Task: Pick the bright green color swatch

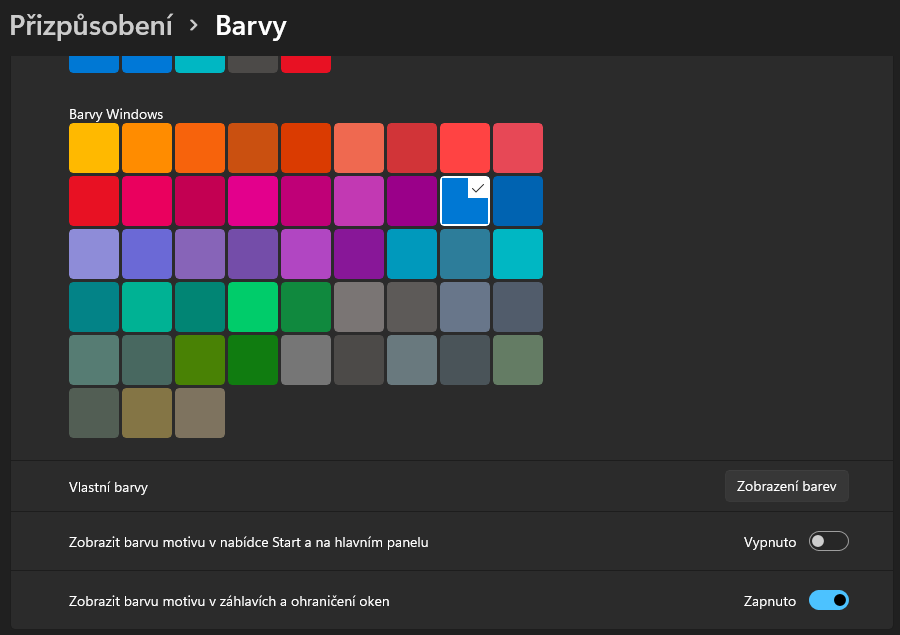Action: (253, 307)
